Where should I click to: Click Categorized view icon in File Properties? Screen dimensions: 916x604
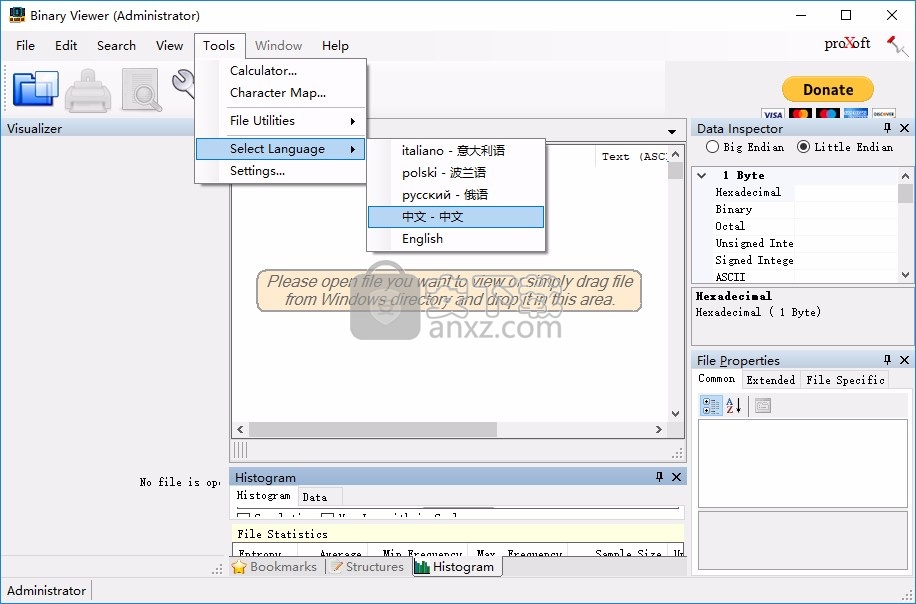tap(711, 405)
